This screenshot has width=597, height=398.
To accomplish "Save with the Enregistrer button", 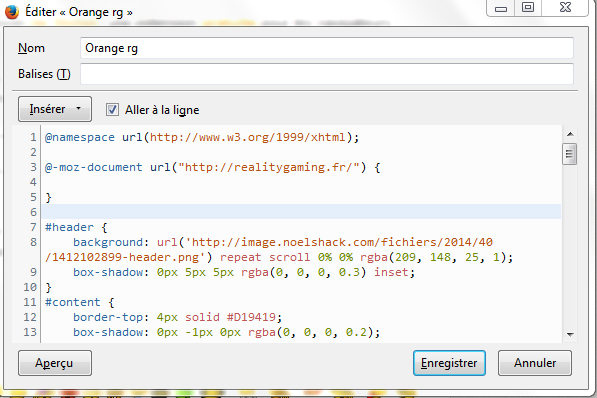I will (449, 363).
